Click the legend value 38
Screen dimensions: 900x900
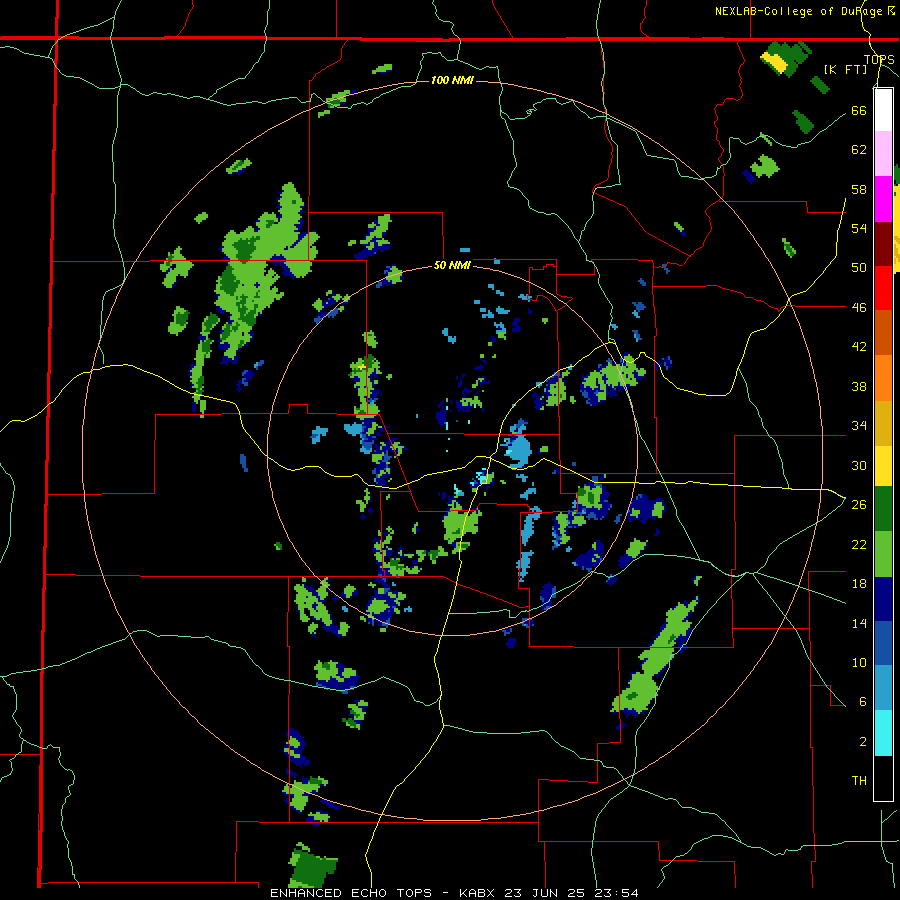click(859, 386)
